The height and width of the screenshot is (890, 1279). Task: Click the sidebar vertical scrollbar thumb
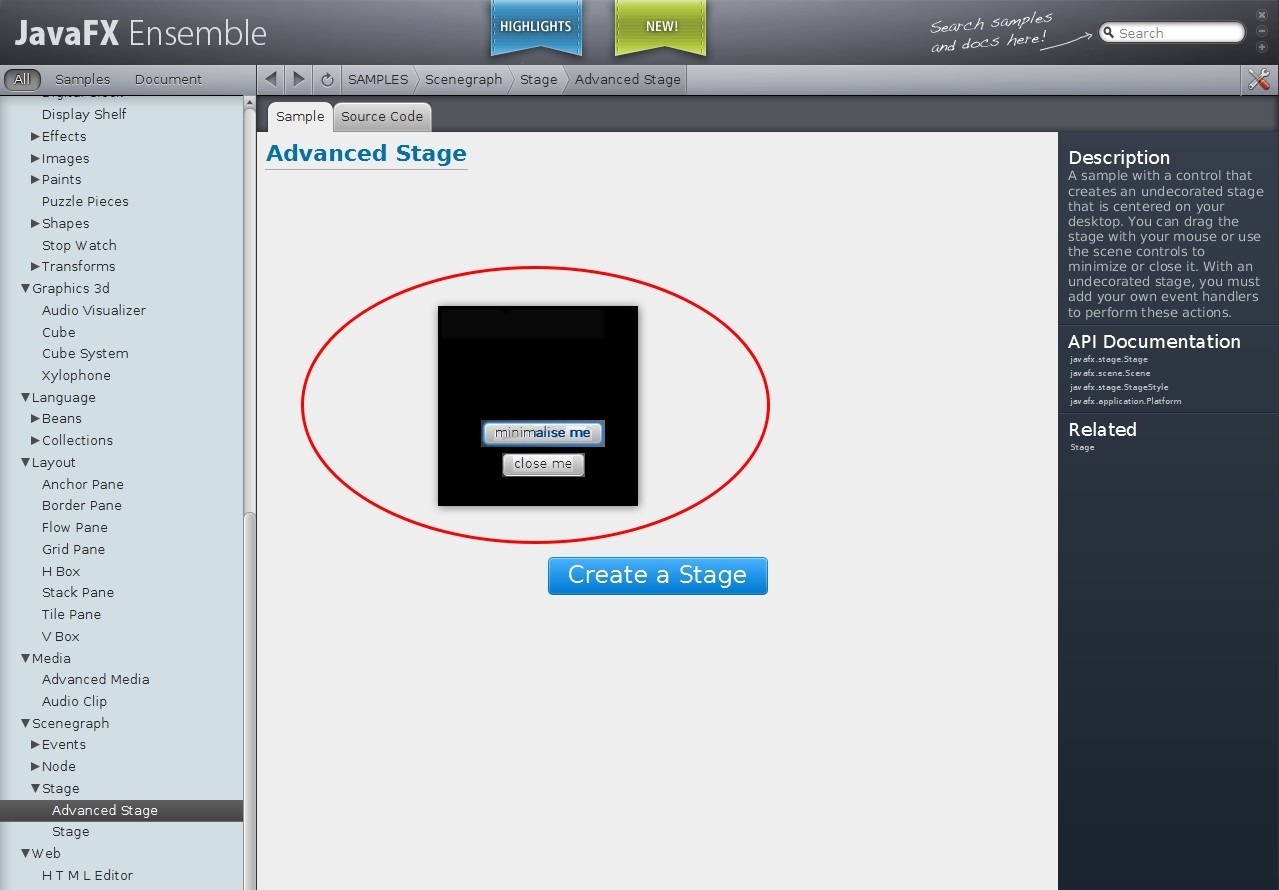(250, 700)
